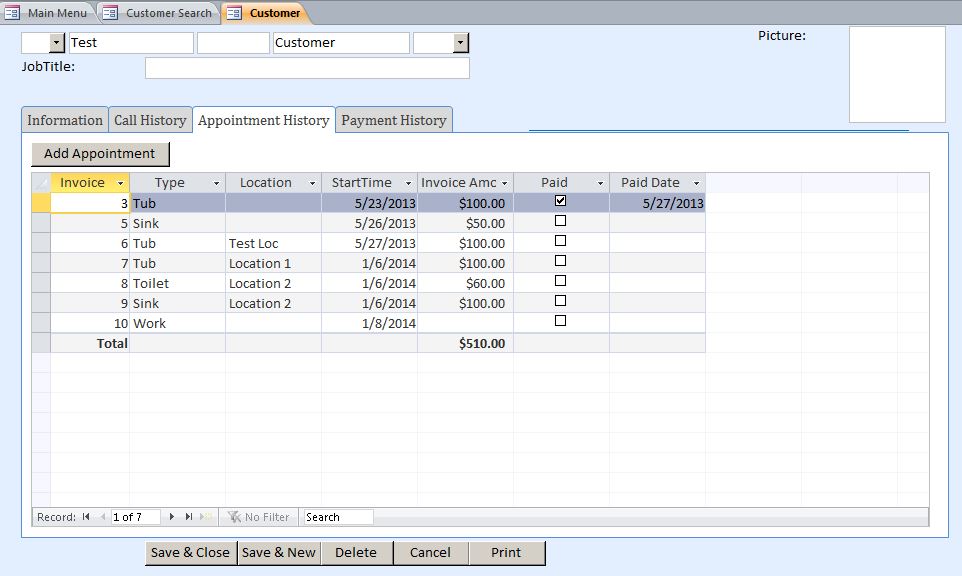Open the Call History tab
The image size is (962, 576).
click(150, 119)
